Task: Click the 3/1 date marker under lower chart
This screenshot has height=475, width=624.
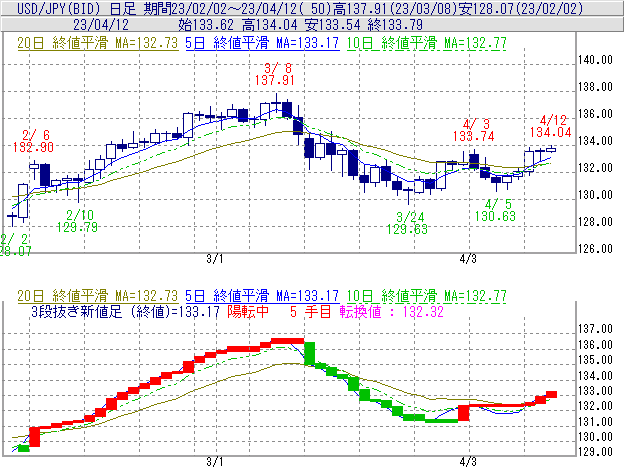Action: tap(214, 462)
